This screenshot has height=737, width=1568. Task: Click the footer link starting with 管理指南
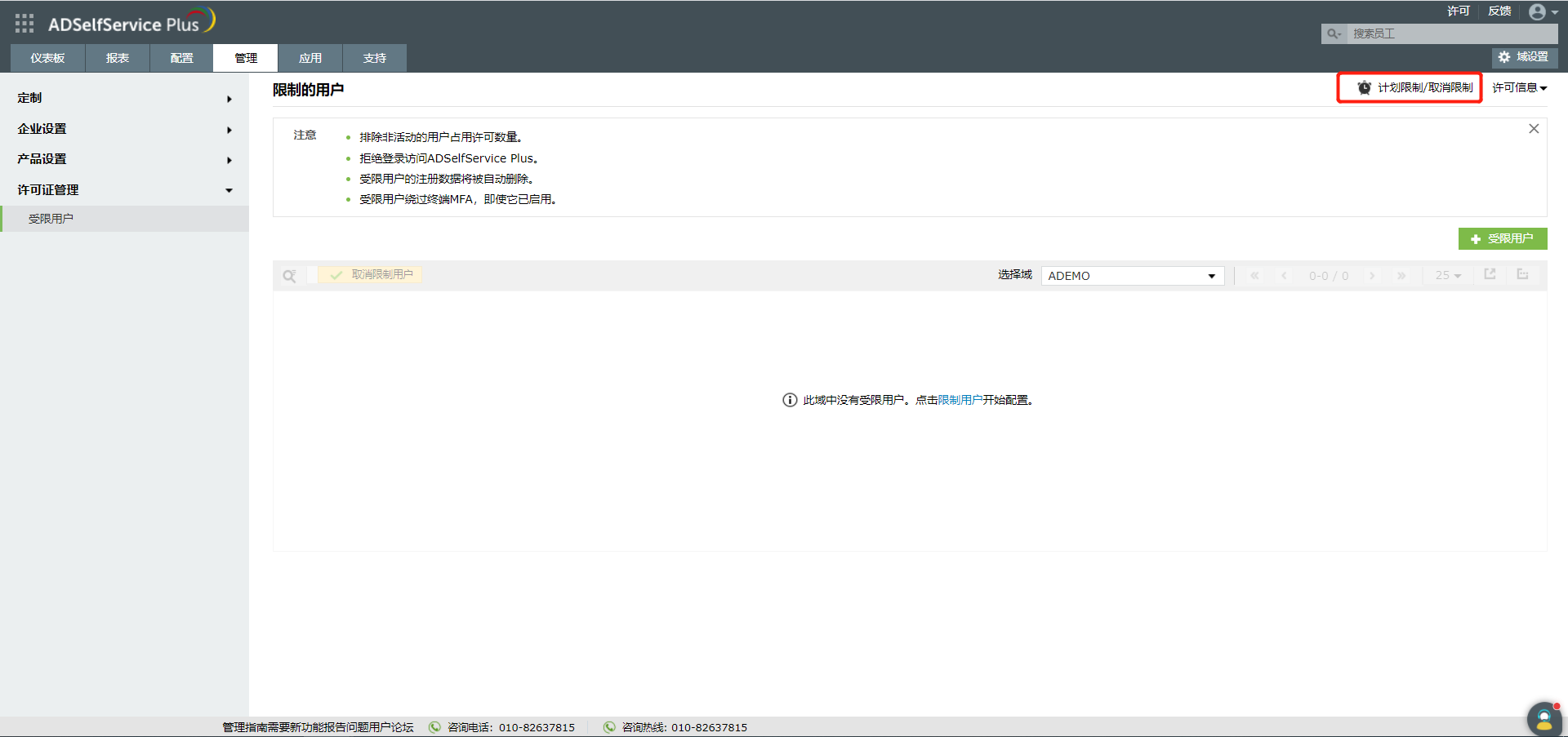[318, 727]
